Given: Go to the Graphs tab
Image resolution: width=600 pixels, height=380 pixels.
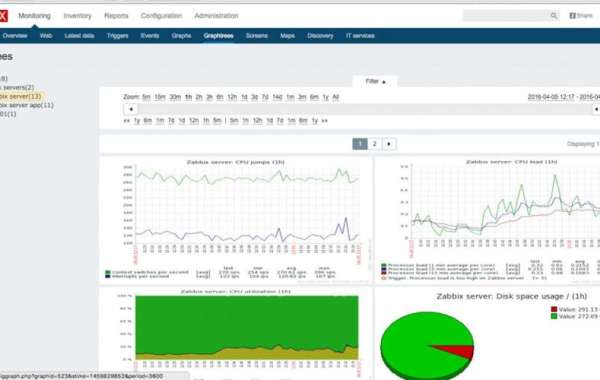Looking at the screenshot, I should [181, 36].
